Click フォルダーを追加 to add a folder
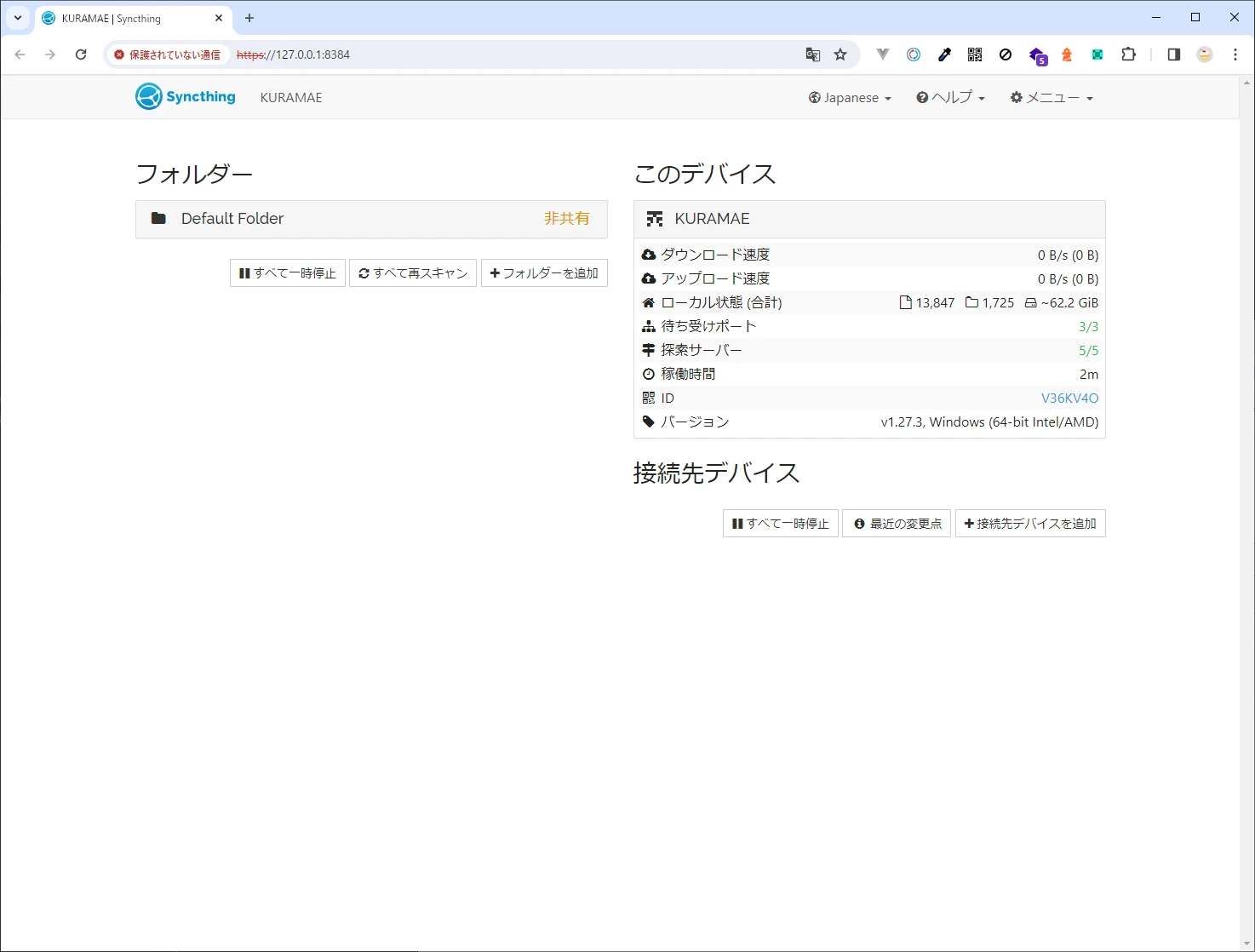 (544, 273)
